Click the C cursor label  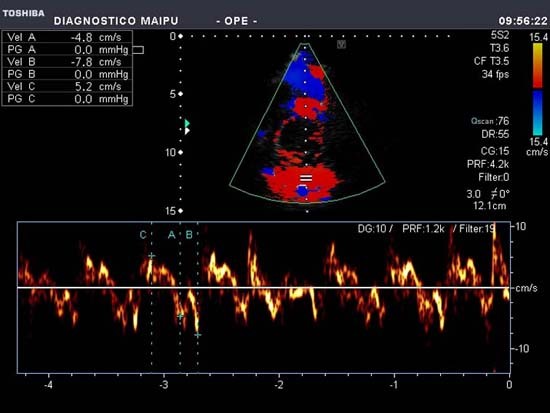click(143, 235)
